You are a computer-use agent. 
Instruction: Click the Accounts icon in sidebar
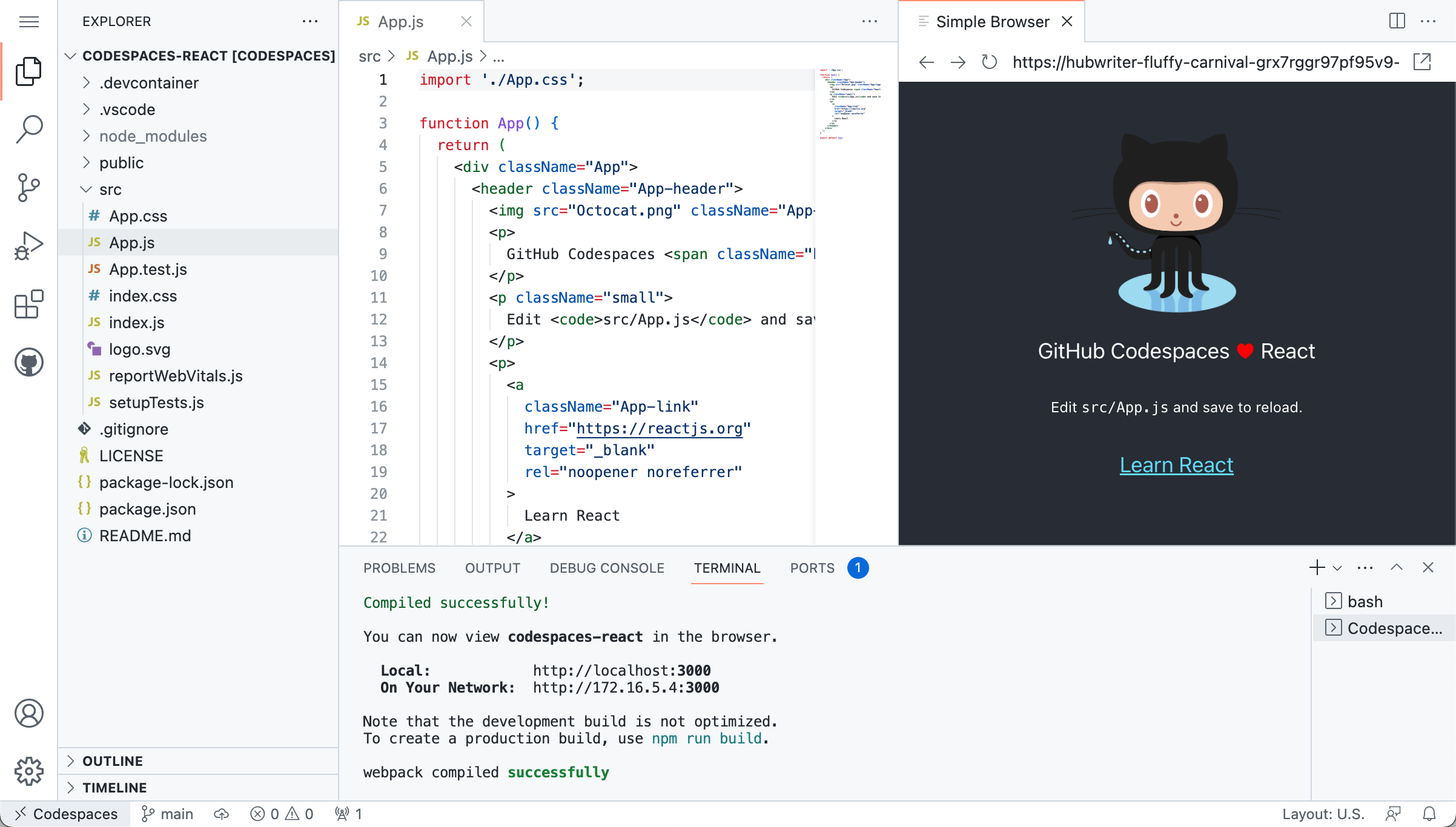[30, 714]
